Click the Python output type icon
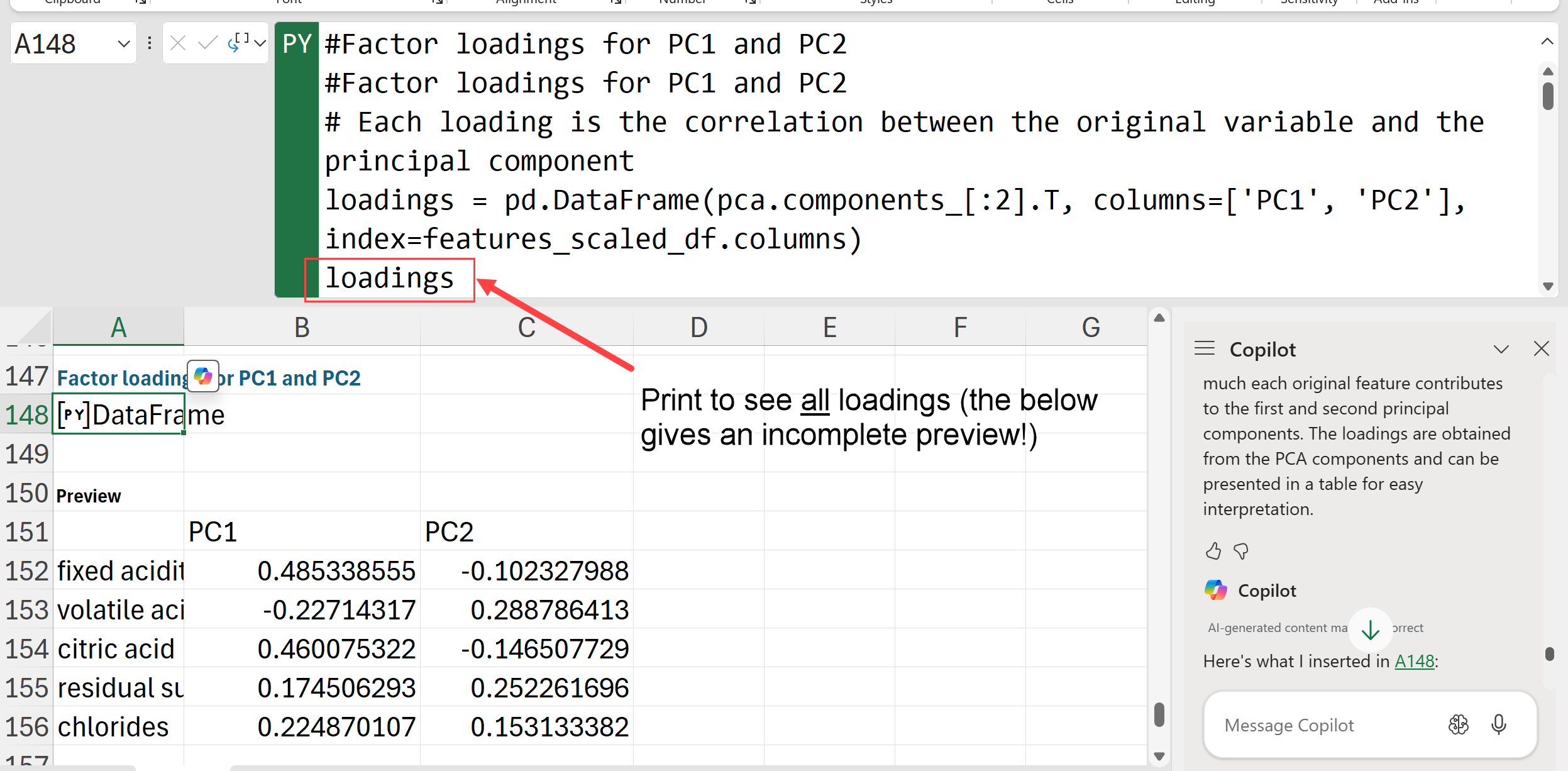1568x771 pixels. point(238,43)
